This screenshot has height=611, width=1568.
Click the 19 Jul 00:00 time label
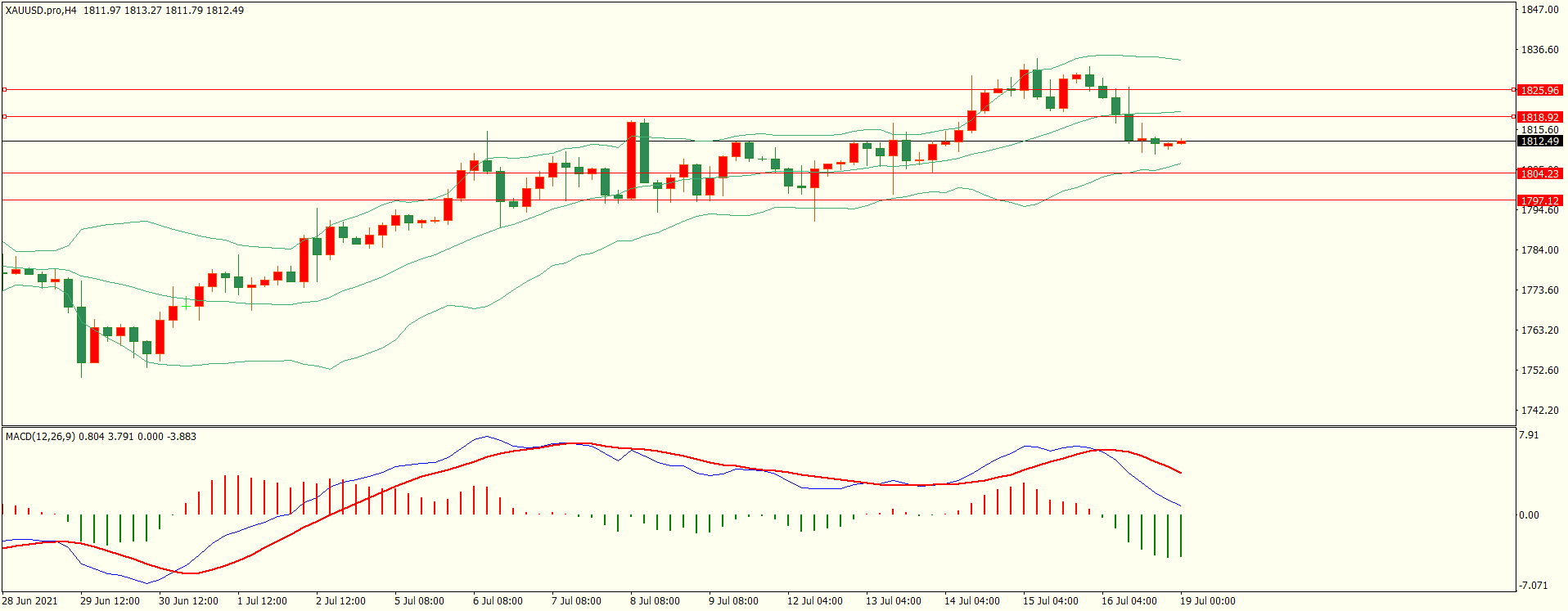(x=1208, y=601)
